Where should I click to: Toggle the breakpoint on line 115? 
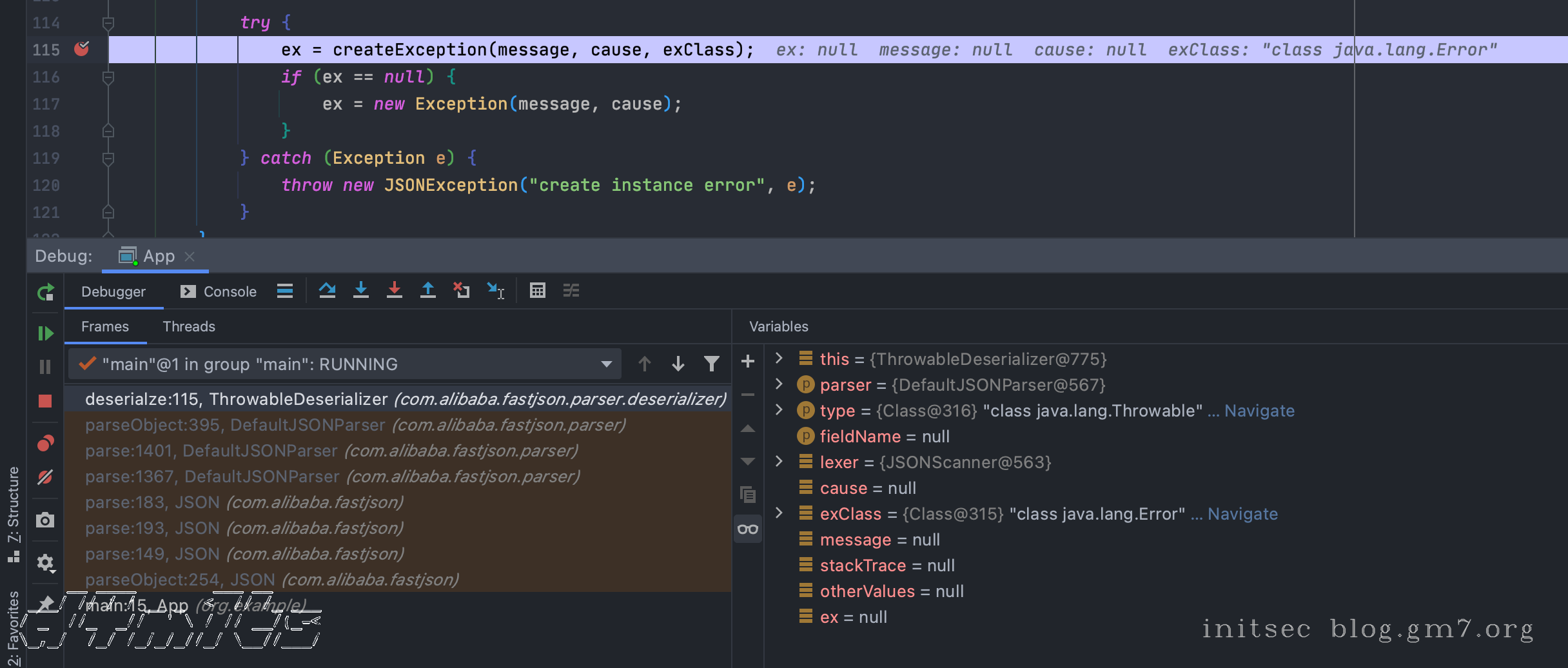[x=82, y=49]
